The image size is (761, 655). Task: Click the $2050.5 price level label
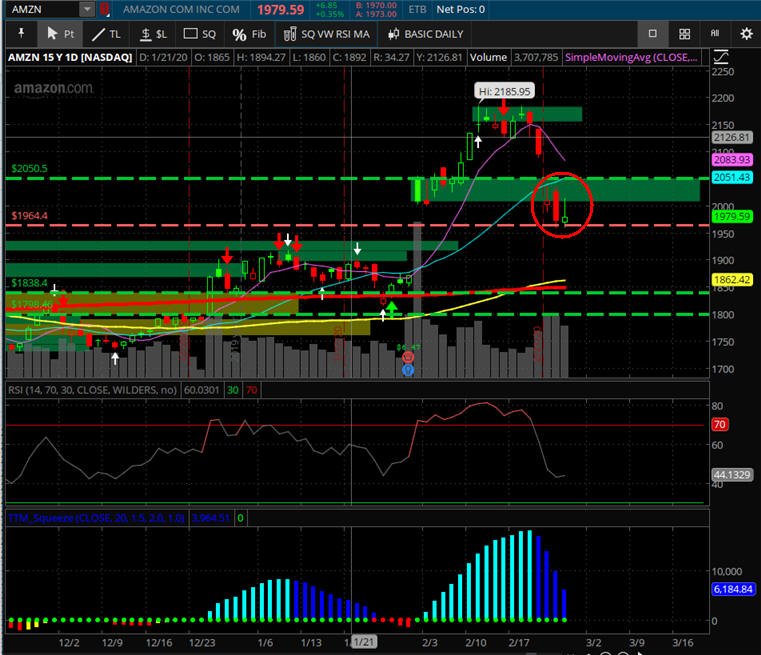click(30, 168)
